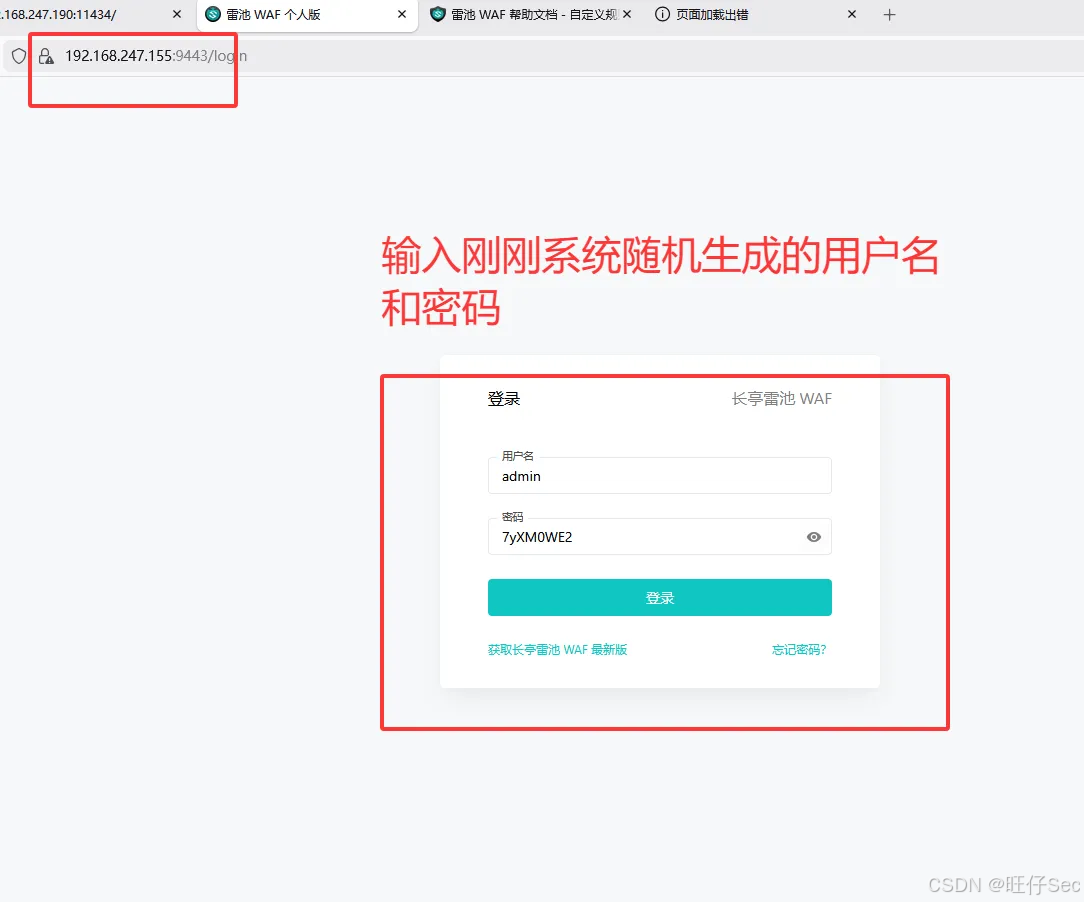
Task: Close the 168.247.190:11434 tab
Action: [177, 15]
